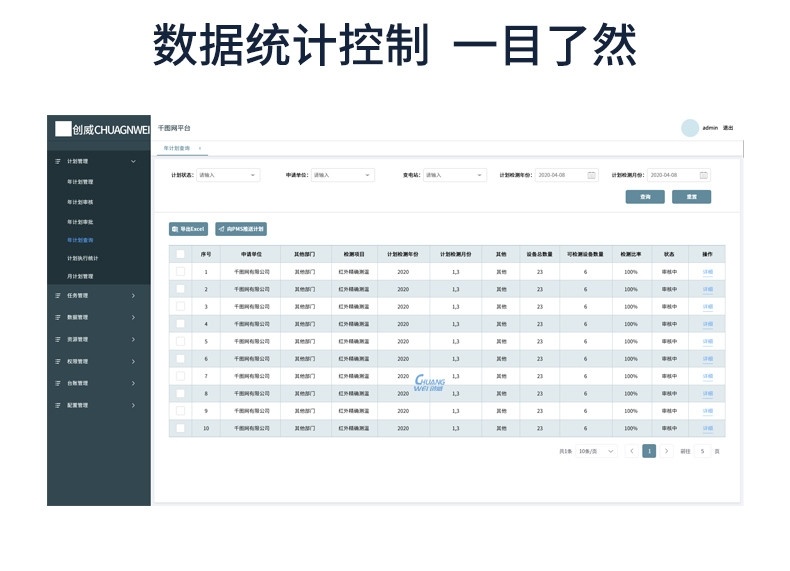Click the 任务管理 menu icon in sidebar
790x571 pixels.
click(x=57, y=295)
